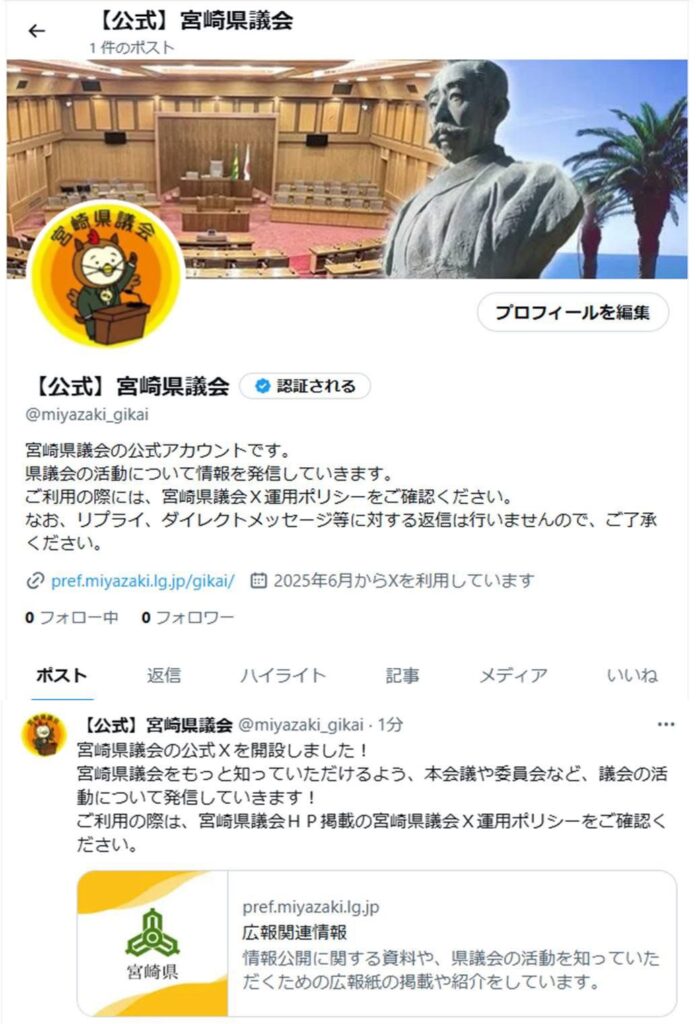Click the calendar icon next to join date
Viewport: 696px width, 1024px height.
tap(259, 580)
